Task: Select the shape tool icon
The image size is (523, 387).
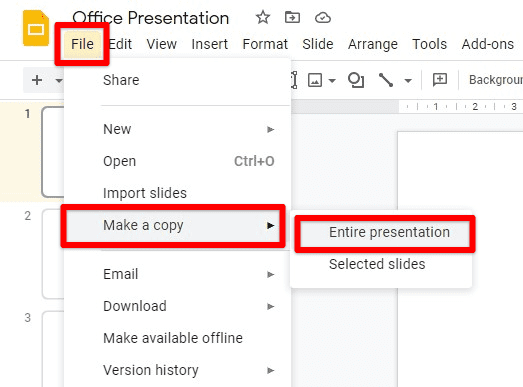Action: (356, 80)
